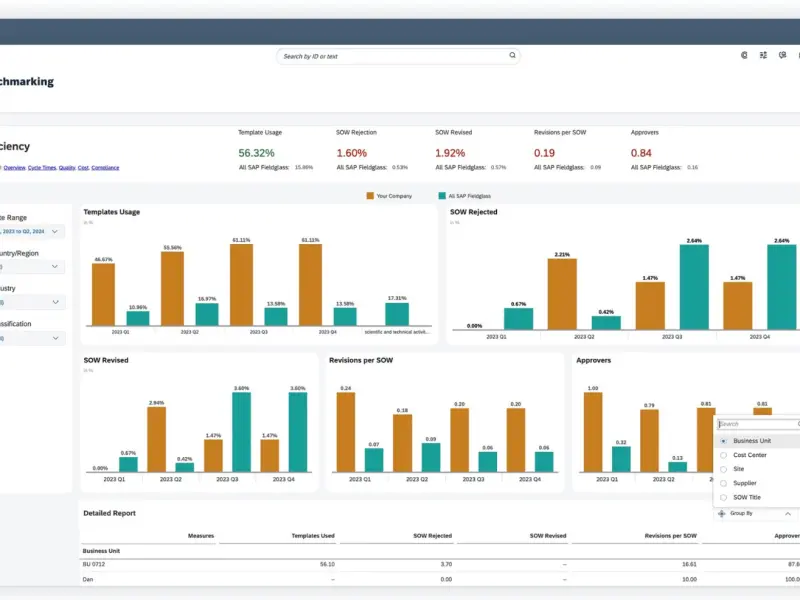Expand the Date Range dropdown
Image resolution: width=800 pixels, height=600 pixels.
(54, 231)
